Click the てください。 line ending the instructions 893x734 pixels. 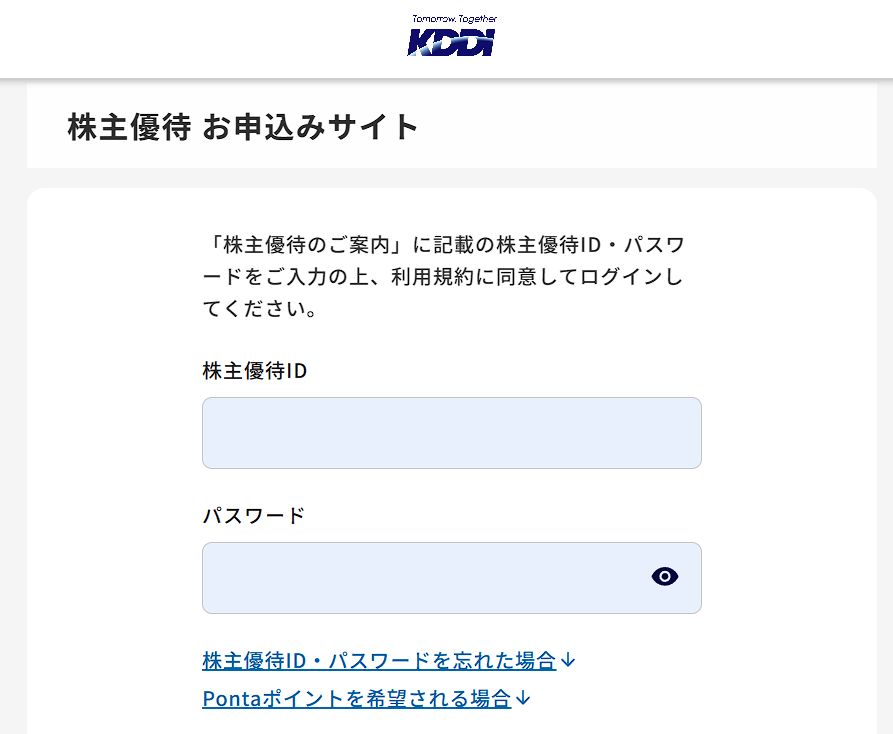click(260, 309)
